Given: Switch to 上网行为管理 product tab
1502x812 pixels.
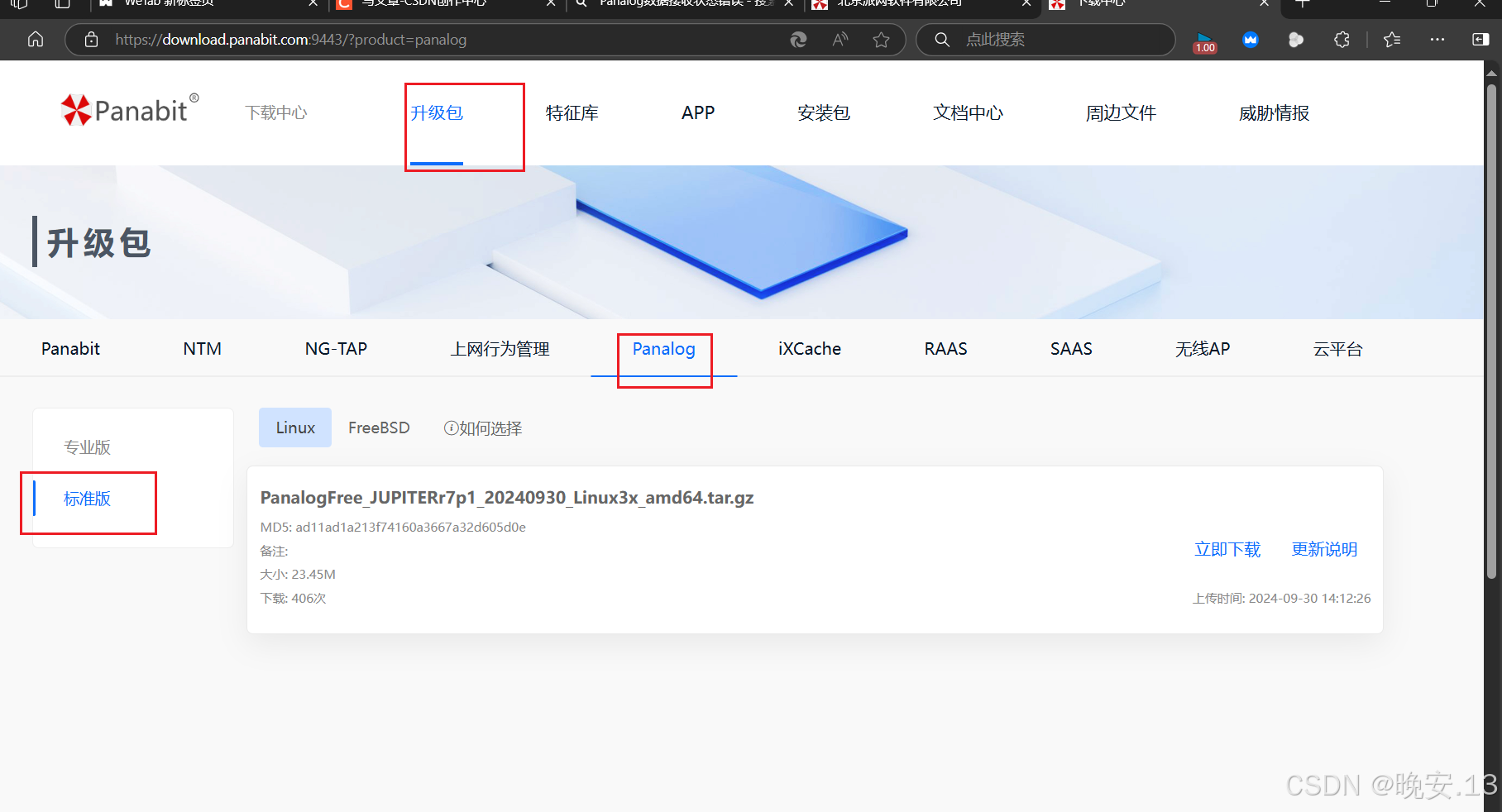Looking at the screenshot, I should pyautogui.click(x=500, y=348).
